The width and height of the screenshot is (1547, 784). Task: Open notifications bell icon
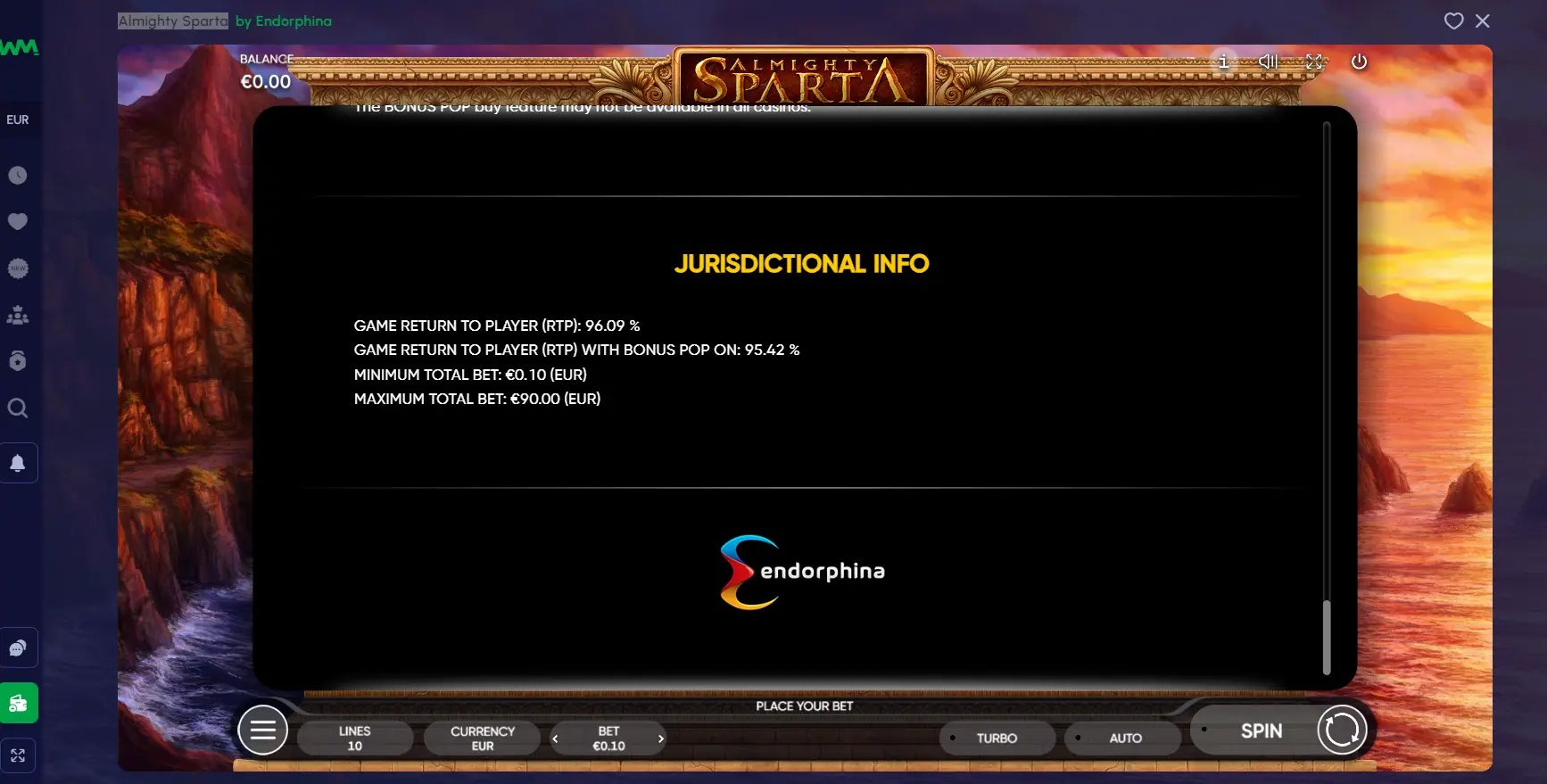click(x=18, y=463)
